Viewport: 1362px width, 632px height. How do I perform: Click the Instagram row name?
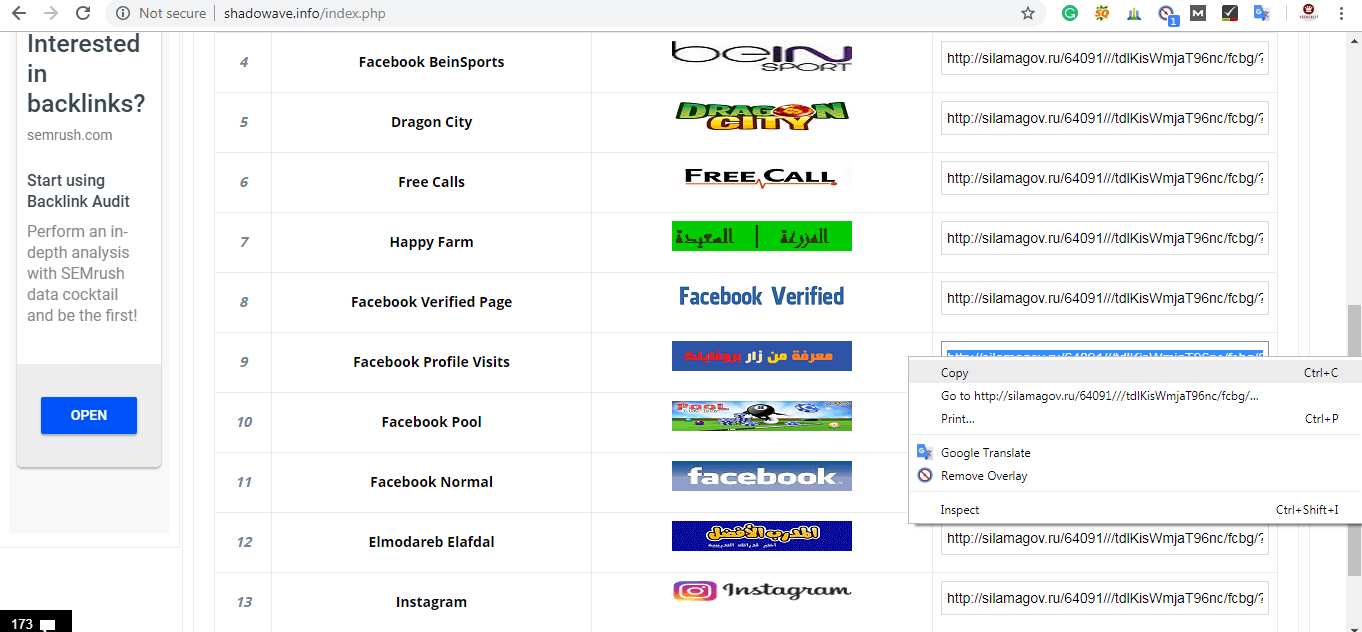(x=431, y=602)
